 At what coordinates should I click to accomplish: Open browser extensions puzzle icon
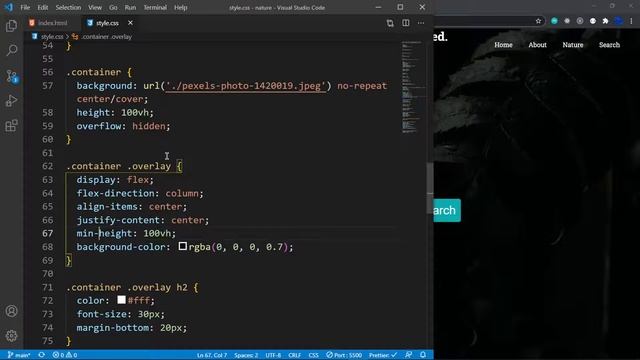pos(606,21)
